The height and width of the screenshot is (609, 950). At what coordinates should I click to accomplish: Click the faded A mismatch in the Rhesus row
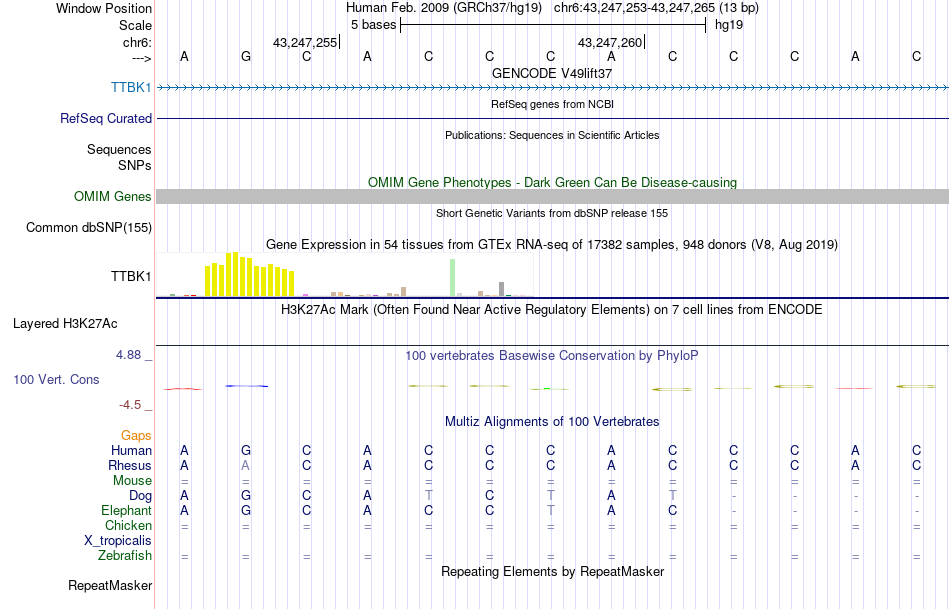[x=245, y=465]
